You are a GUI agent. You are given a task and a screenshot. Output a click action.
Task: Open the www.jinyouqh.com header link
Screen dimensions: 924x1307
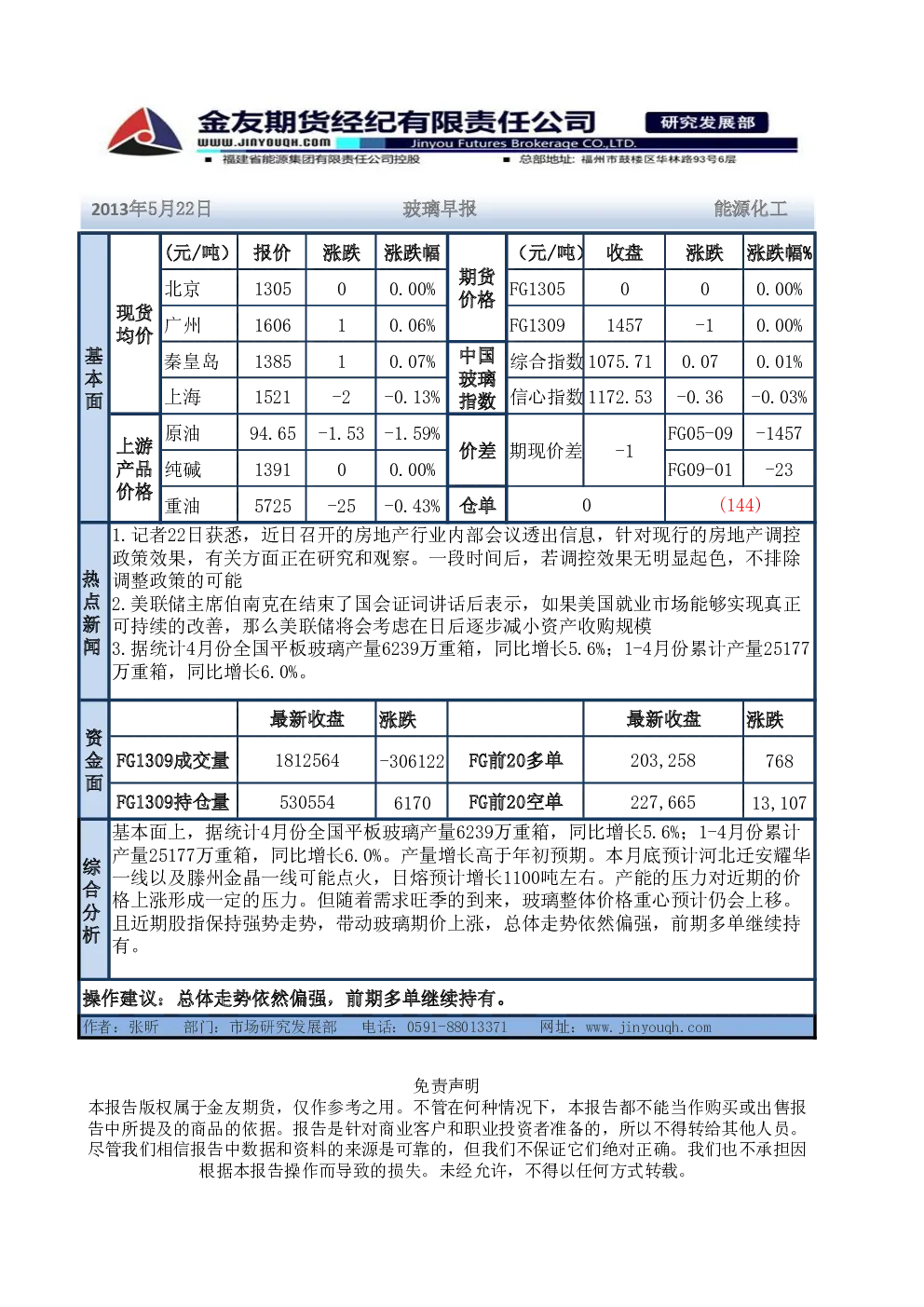click(x=264, y=143)
